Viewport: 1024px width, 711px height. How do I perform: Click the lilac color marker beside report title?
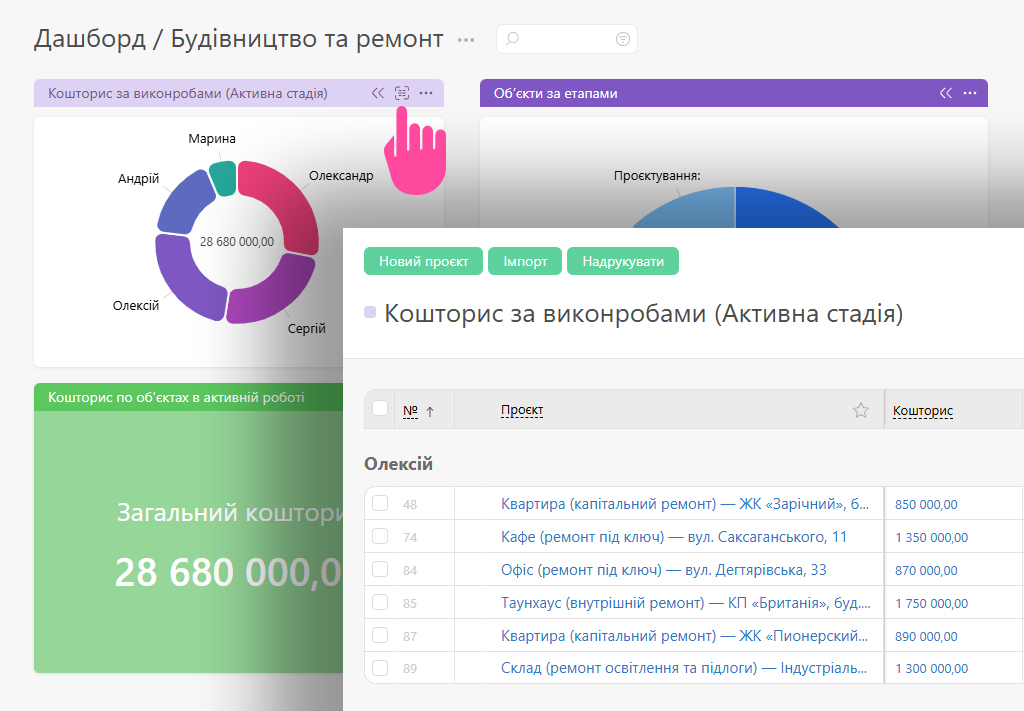pos(370,312)
